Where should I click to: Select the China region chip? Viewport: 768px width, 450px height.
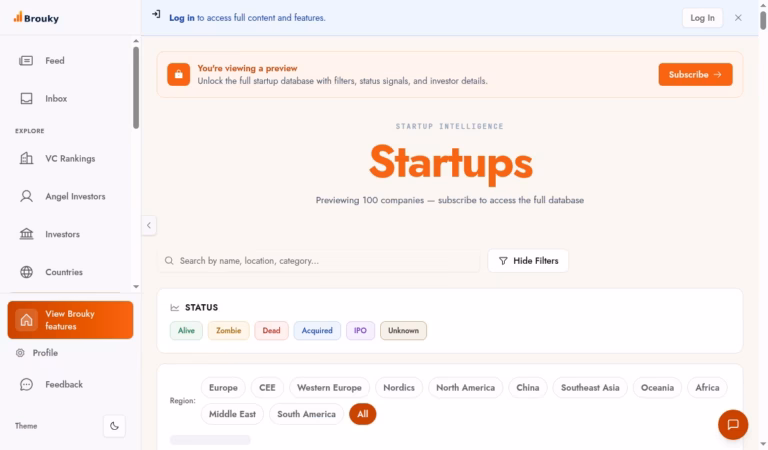point(528,387)
